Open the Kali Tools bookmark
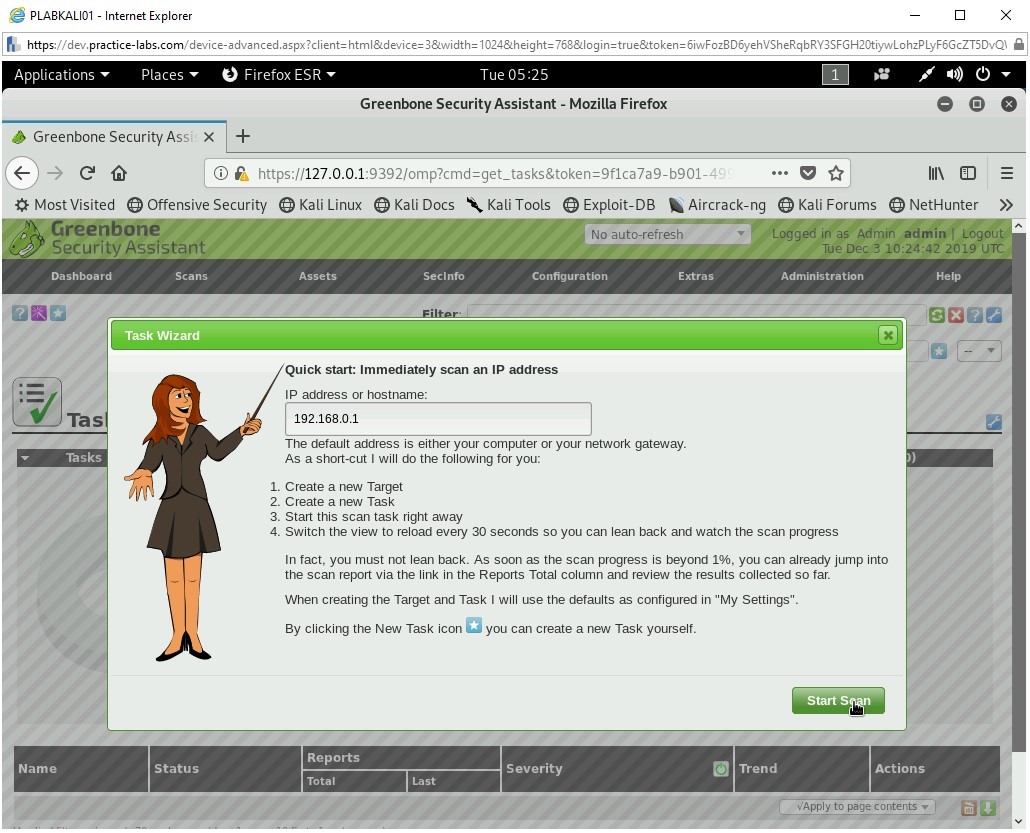Screen dimensions: 1030x833 507,205
